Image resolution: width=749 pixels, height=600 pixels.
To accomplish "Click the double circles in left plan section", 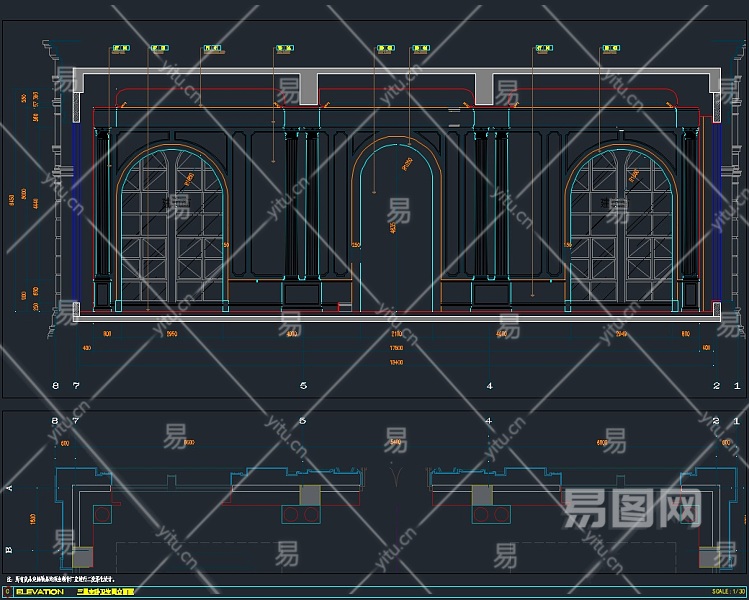I will (301, 515).
